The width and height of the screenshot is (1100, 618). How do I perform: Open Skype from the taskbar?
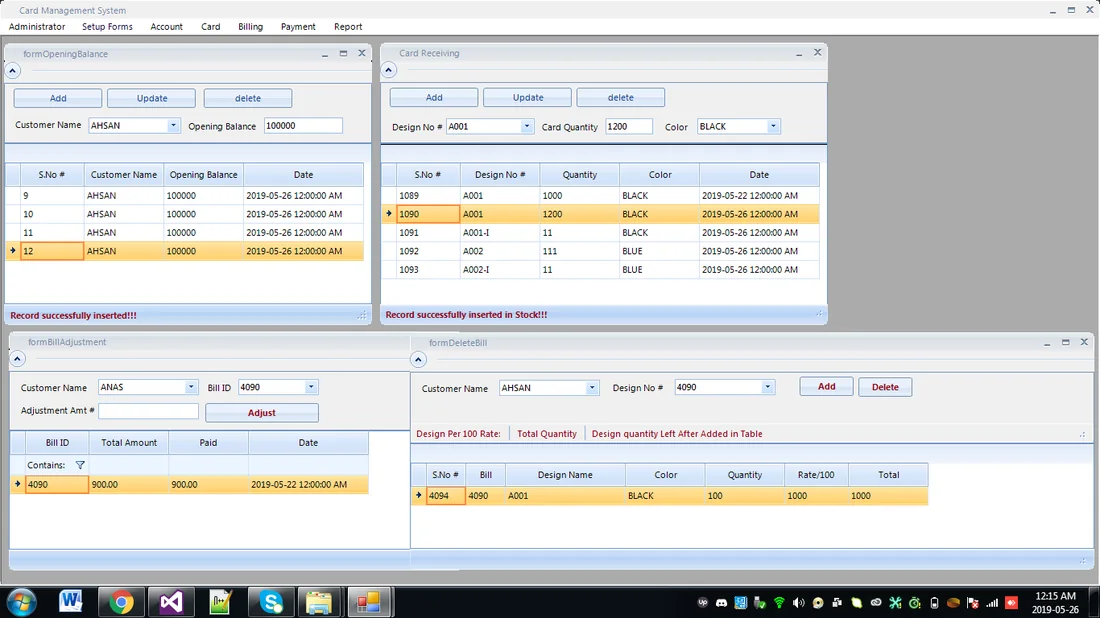271,602
